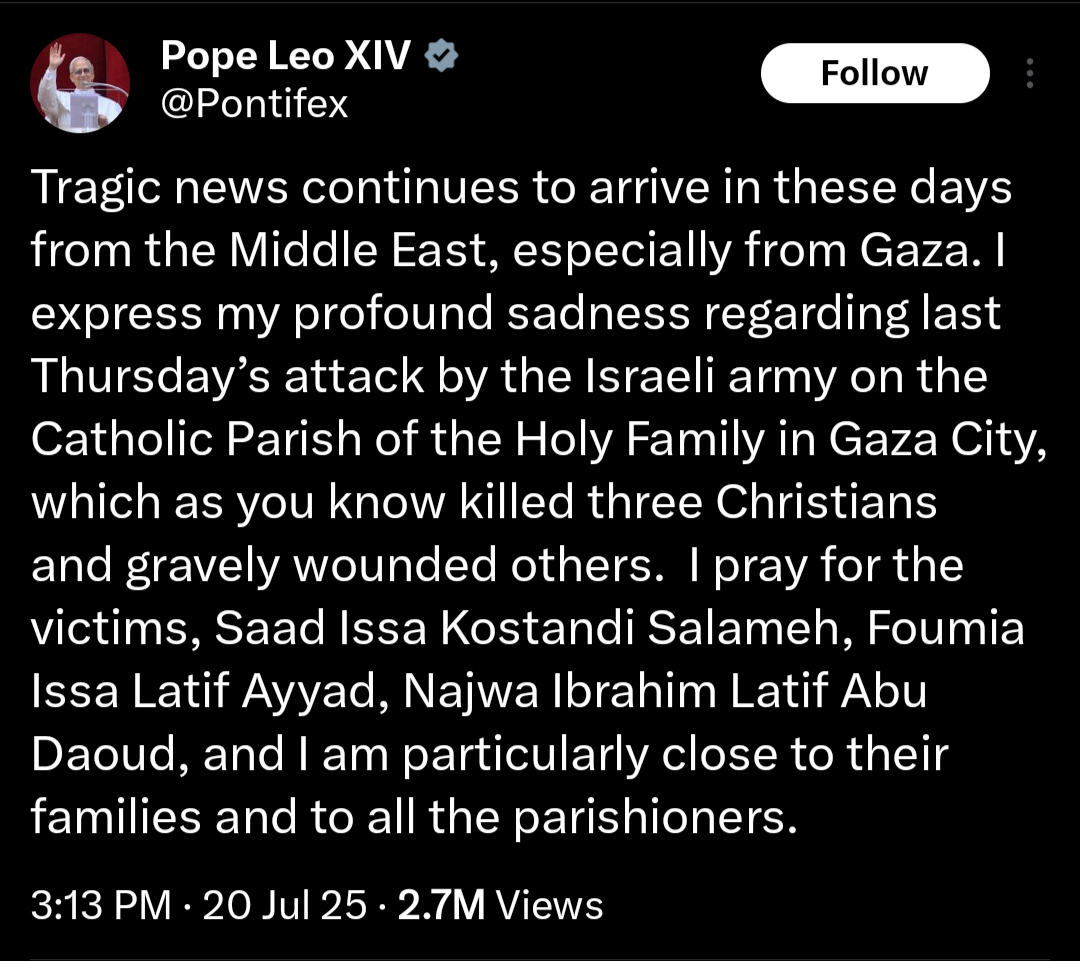Viewport: 1080px width, 961px height.
Task: Click the word Views in the footer
Action: 550,905
